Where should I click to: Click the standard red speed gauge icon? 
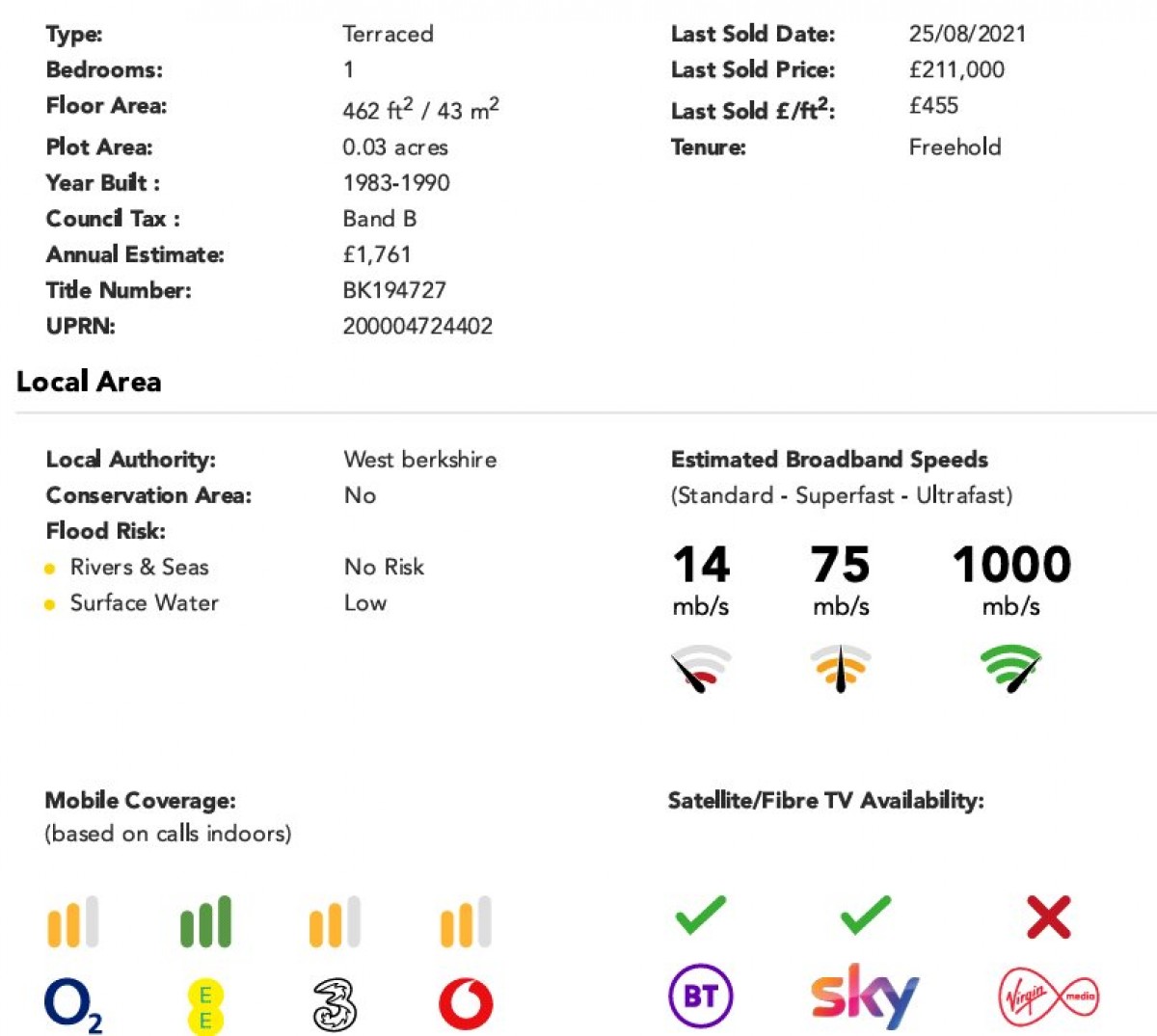[701, 669]
